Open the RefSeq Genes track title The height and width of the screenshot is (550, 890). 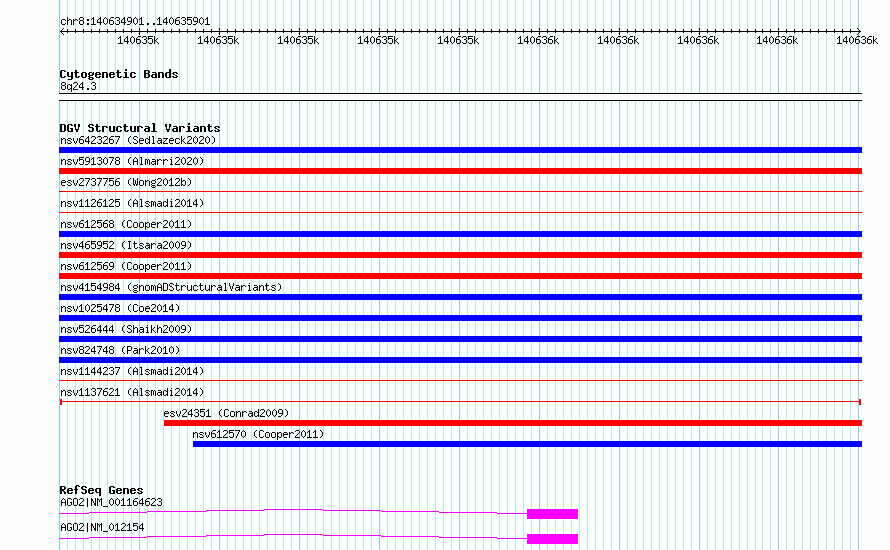101,490
